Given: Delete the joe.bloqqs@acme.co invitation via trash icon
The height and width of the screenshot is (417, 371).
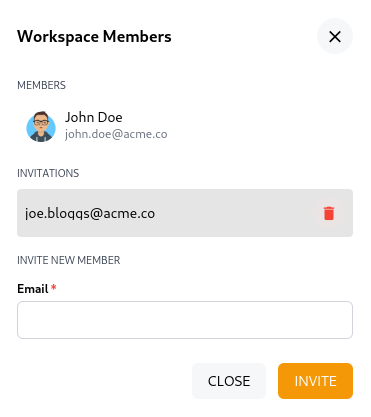Looking at the screenshot, I should [329, 213].
